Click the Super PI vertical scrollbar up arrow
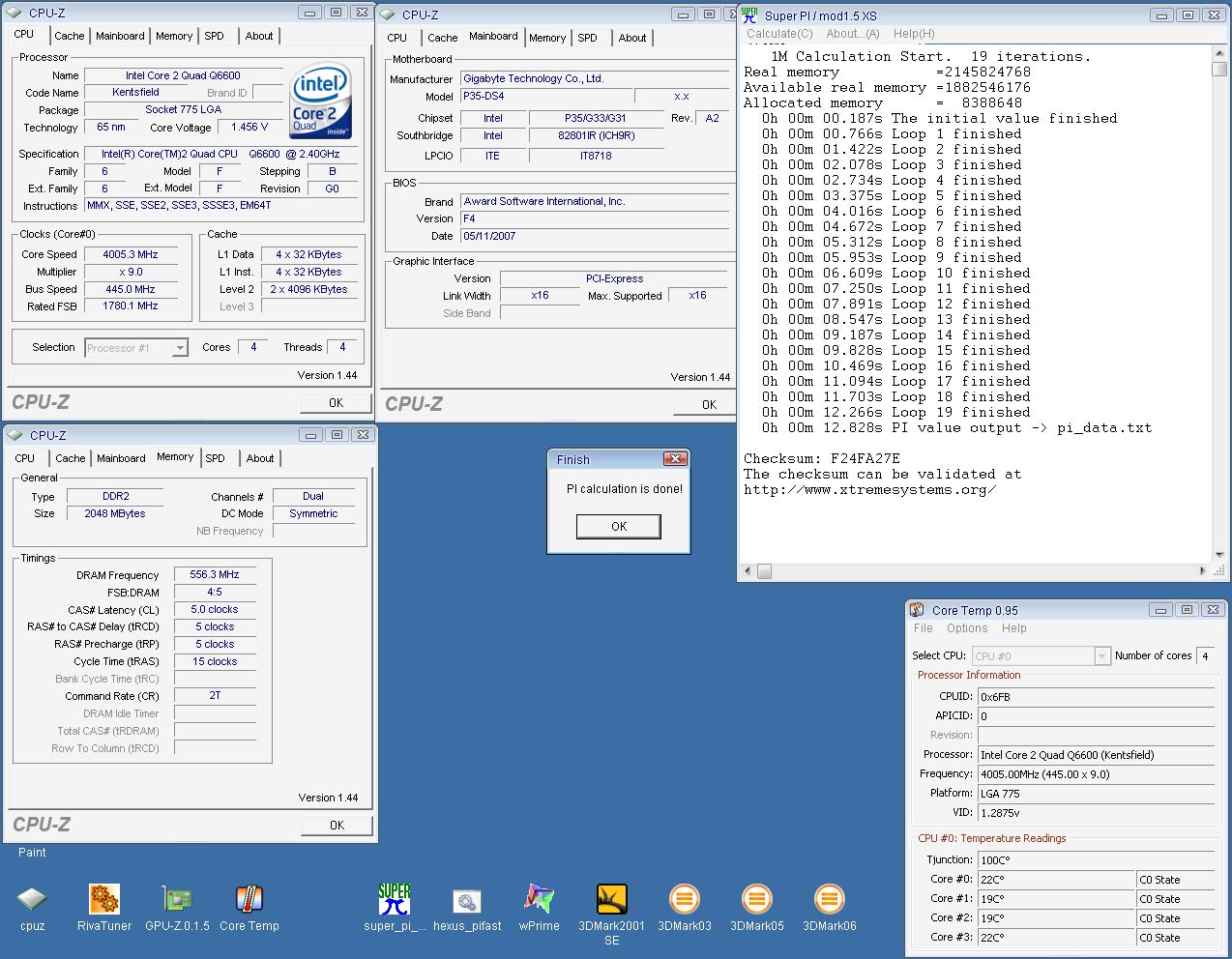Screen dimensions: 1232x959 1219,53
